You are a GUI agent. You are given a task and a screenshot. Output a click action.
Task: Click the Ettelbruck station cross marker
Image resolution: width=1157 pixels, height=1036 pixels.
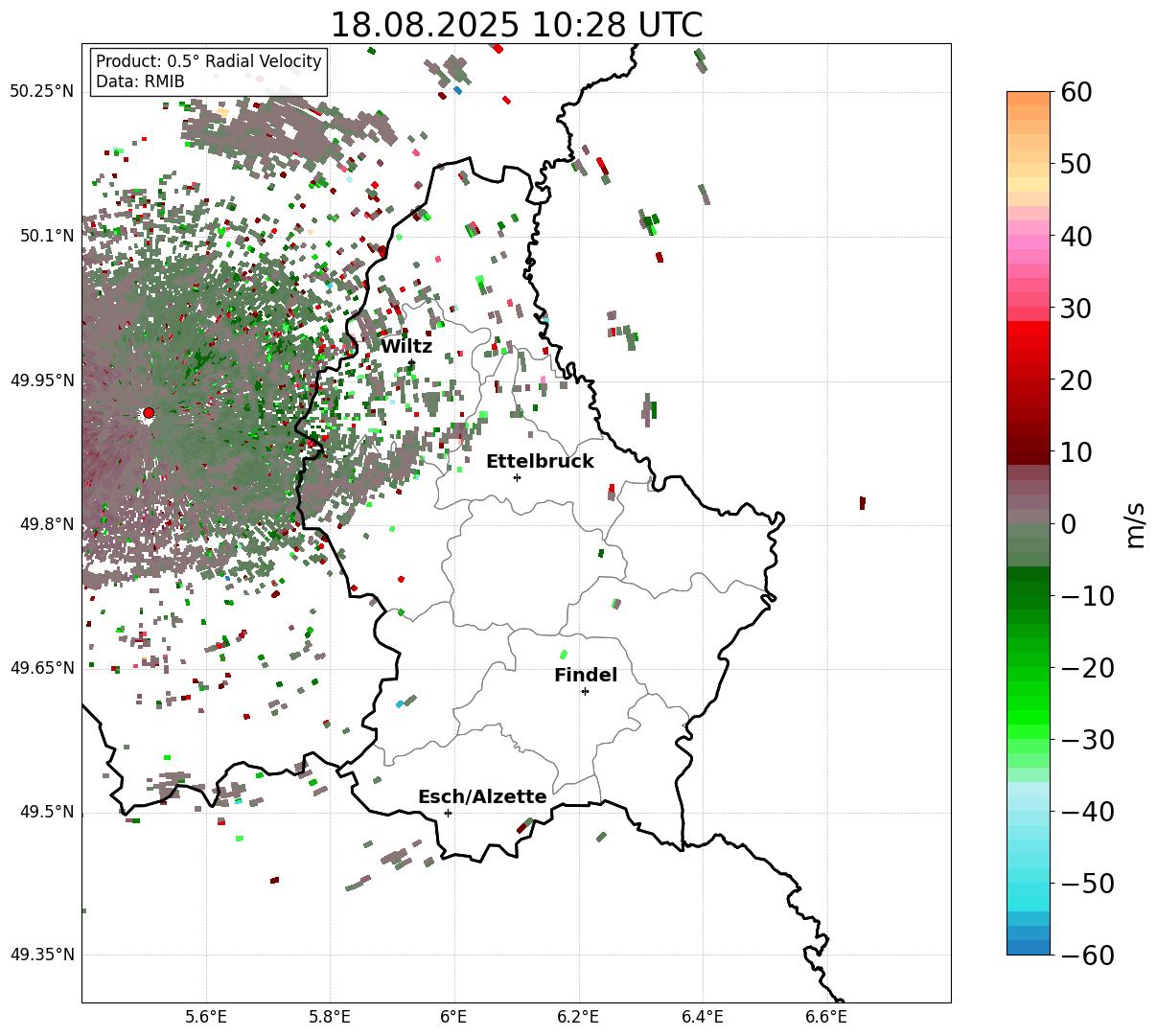tap(518, 477)
